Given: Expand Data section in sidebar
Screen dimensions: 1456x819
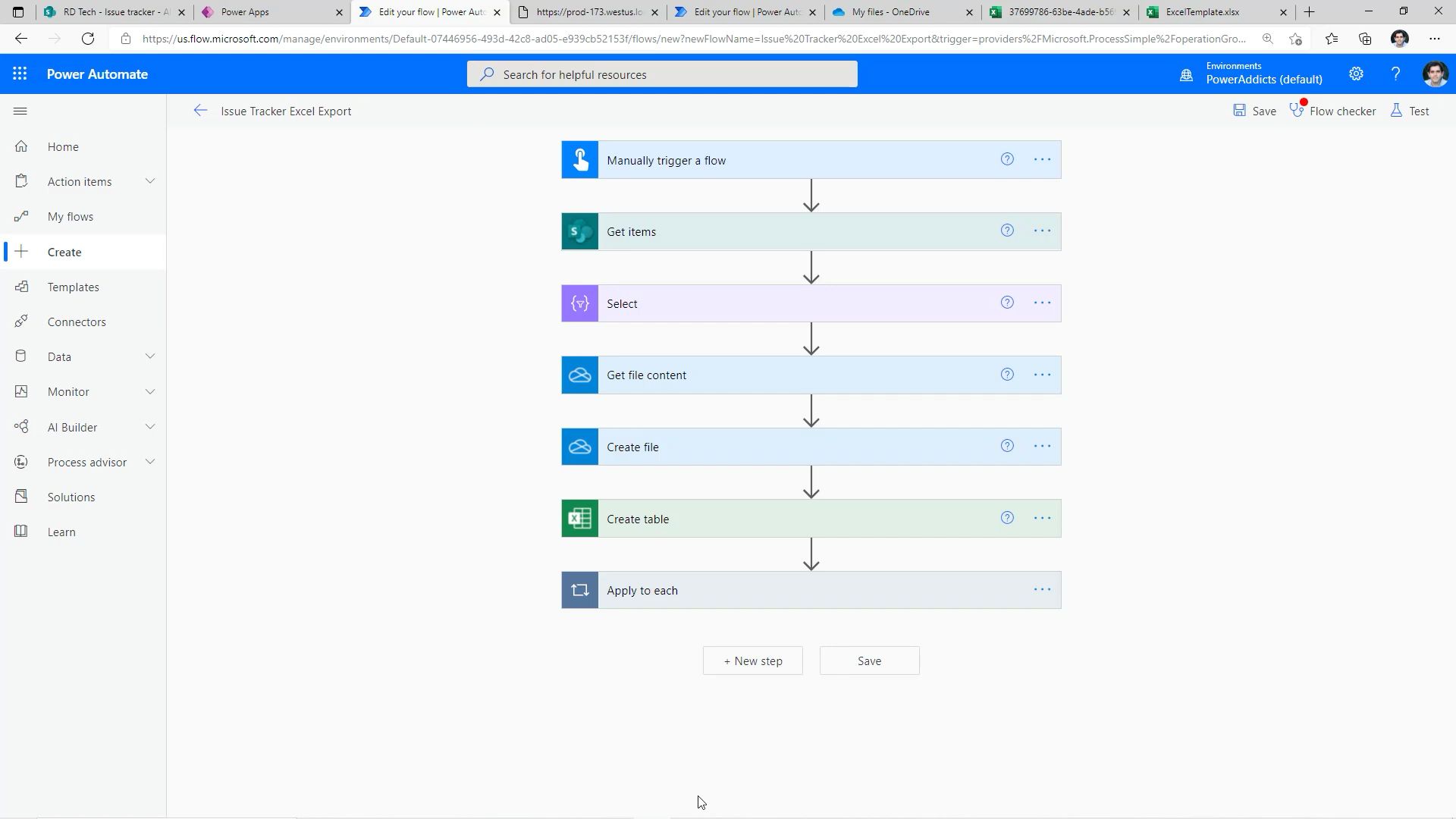Looking at the screenshot, I should tap(150, 356).
